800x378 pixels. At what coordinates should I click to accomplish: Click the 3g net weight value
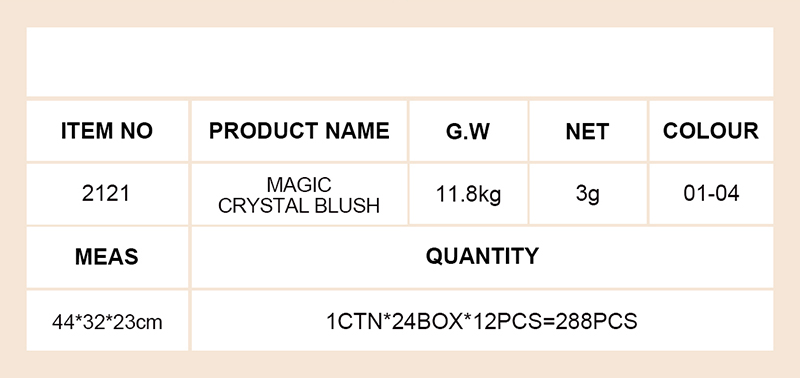(x=588, y=194)
